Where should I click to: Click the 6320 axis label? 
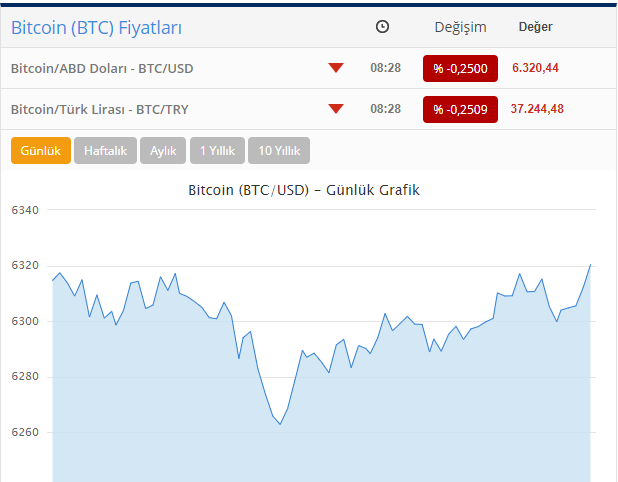tap(25, 265)
